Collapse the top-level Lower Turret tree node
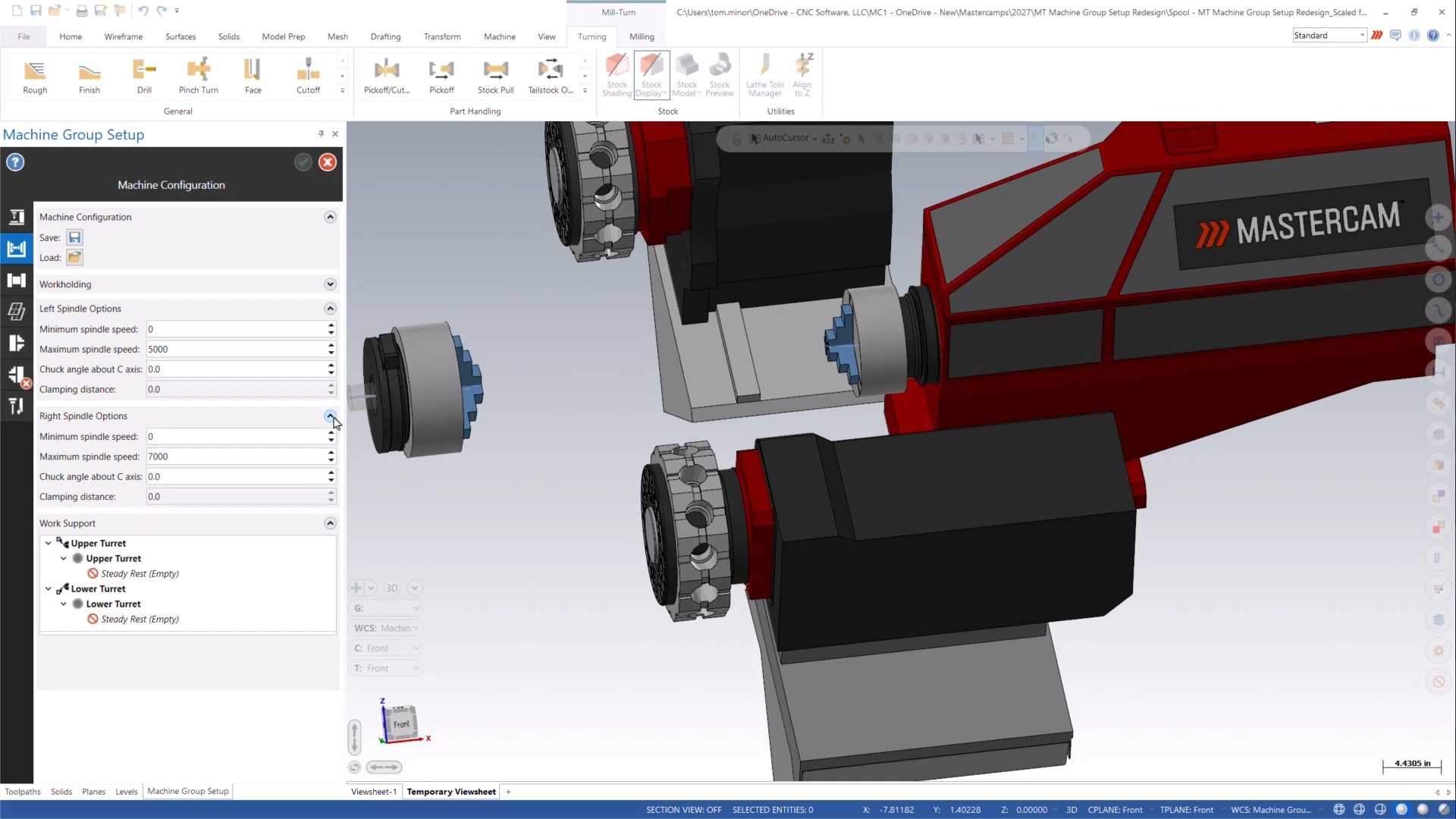Image resolution: width=1456 pixels, height=819 pixels. [49, 588]
